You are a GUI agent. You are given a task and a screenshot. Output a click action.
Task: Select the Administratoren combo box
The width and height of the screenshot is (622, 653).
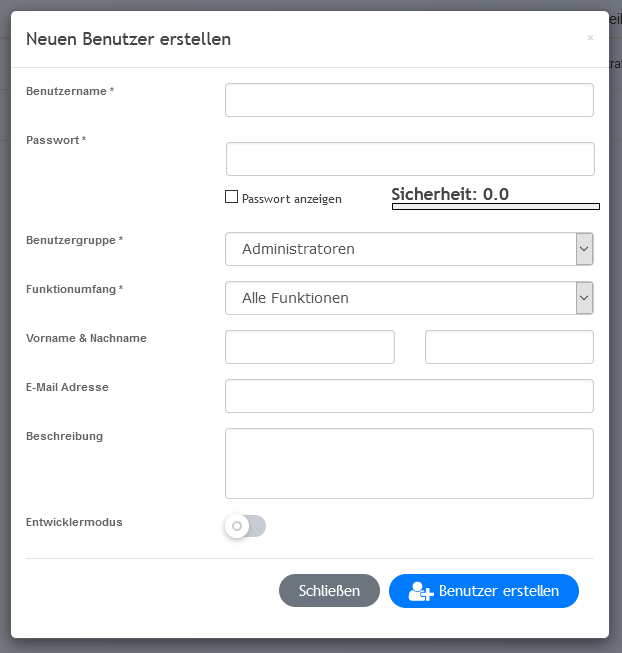pos(400,249)
